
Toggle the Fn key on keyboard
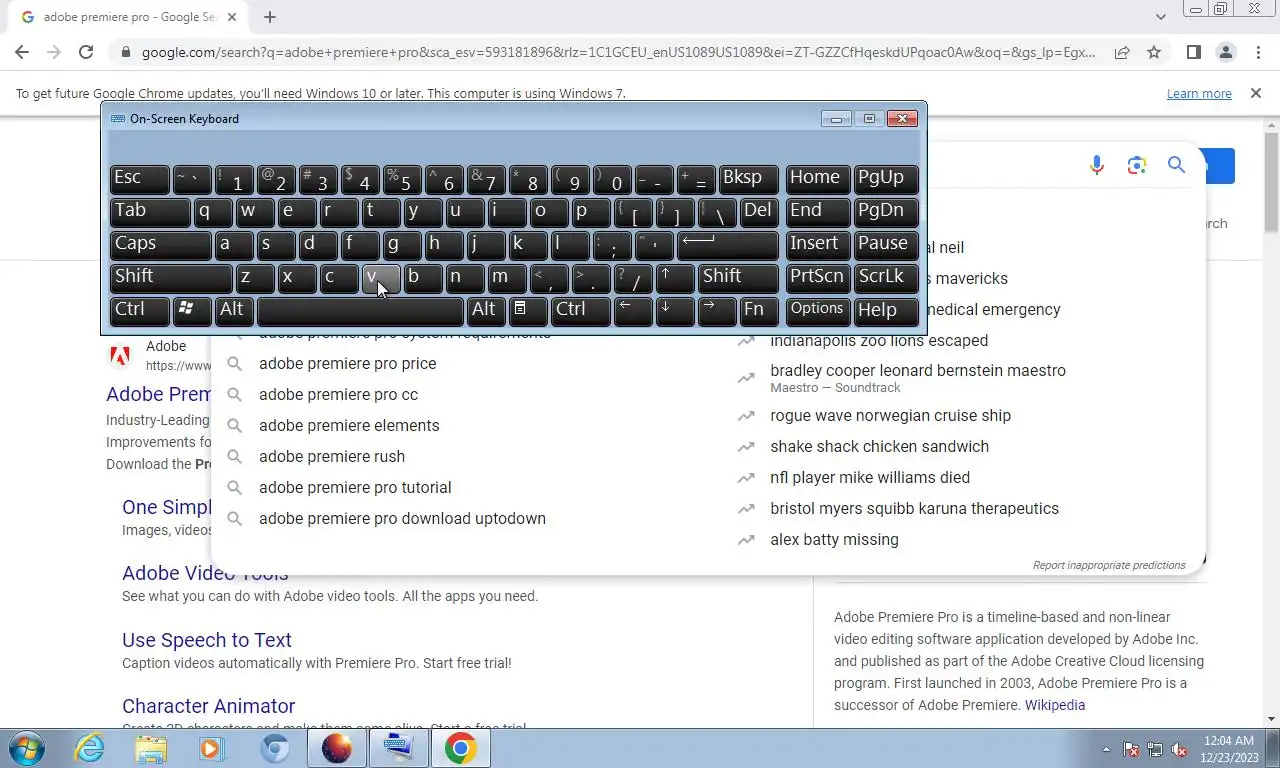[x=759, y=311]
